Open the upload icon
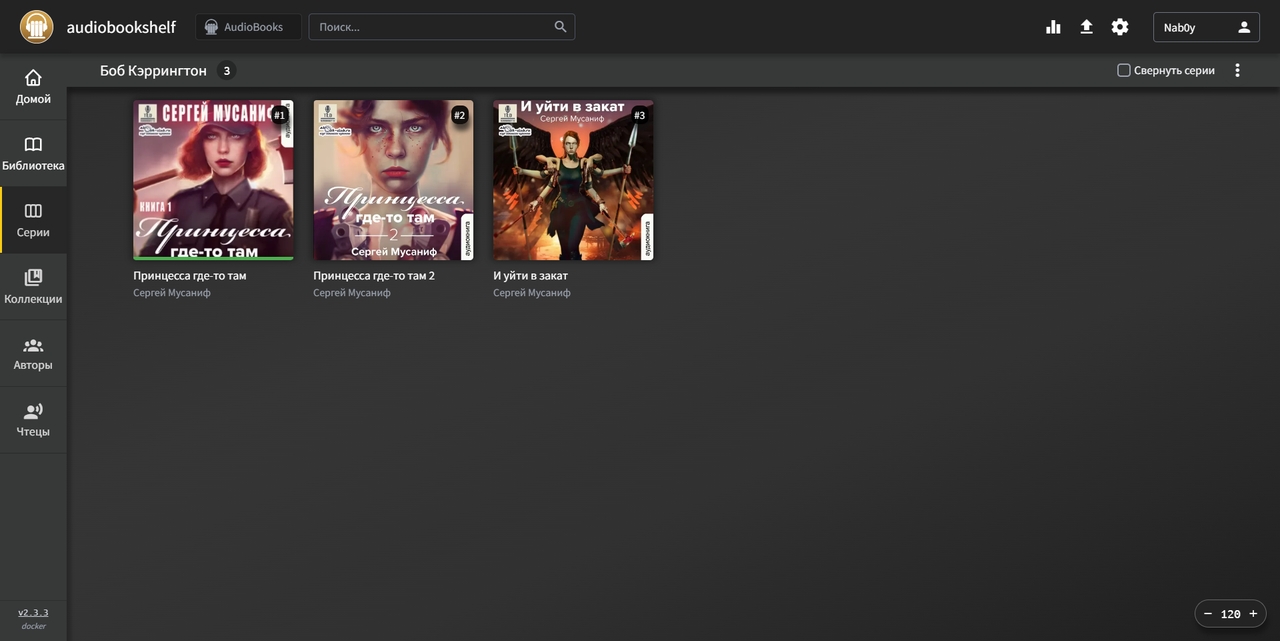This screenshot has width=1280, height=641. coord(1087,27)
